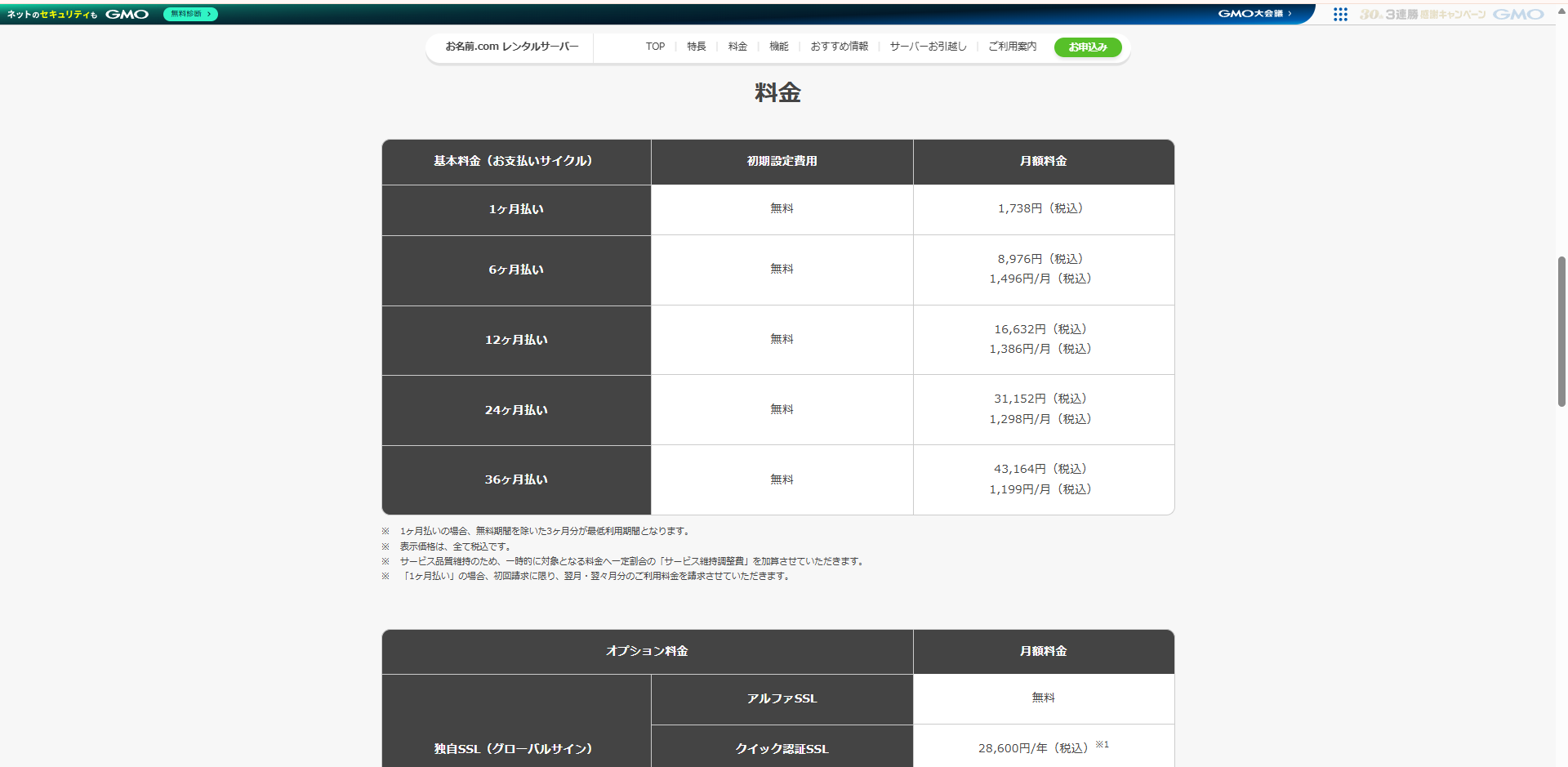Select 特長 in the navigation bar

click(696, 47)
